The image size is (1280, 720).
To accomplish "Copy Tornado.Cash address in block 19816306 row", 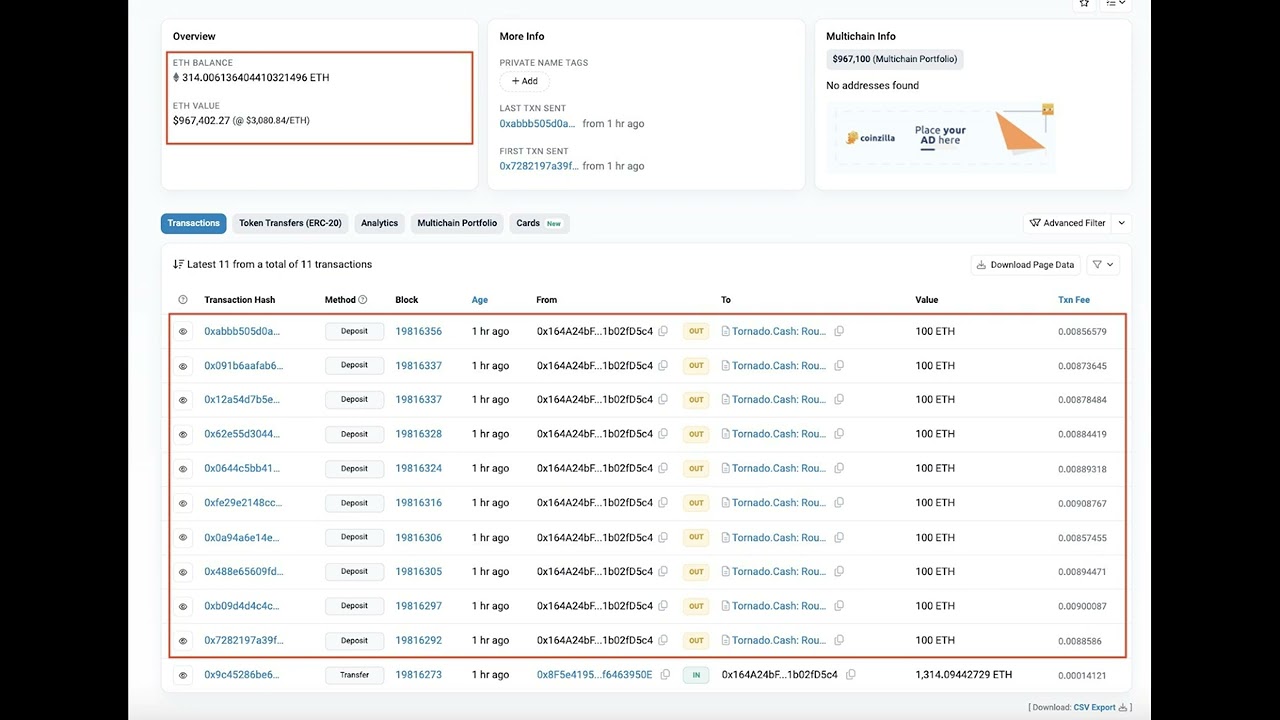I will point(839,537).
